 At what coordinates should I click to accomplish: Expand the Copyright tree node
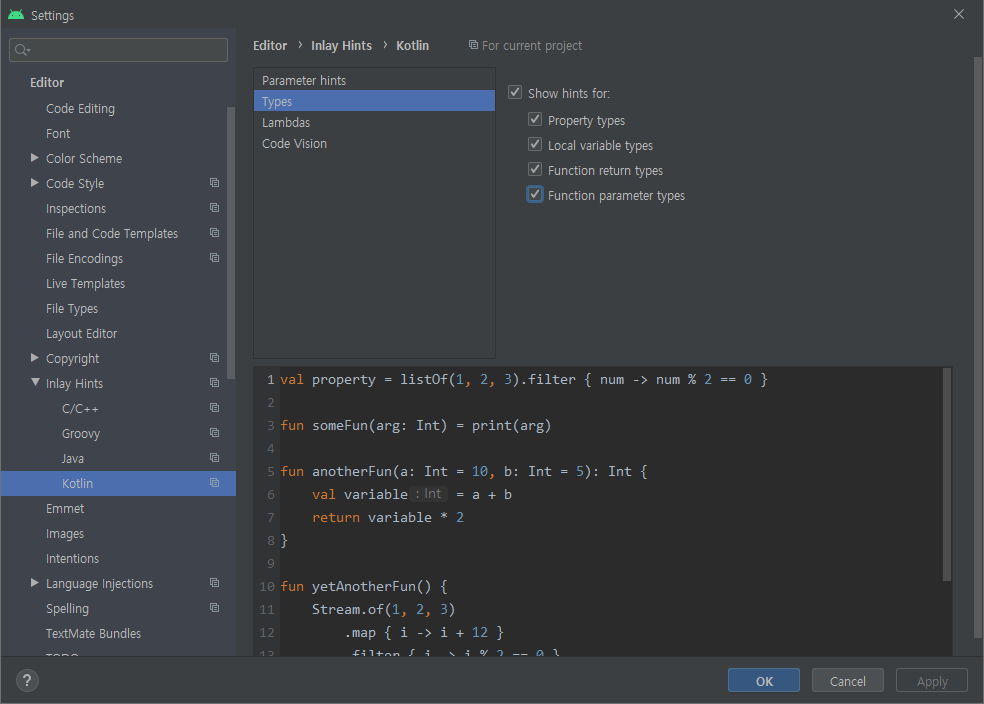(35, 358)
